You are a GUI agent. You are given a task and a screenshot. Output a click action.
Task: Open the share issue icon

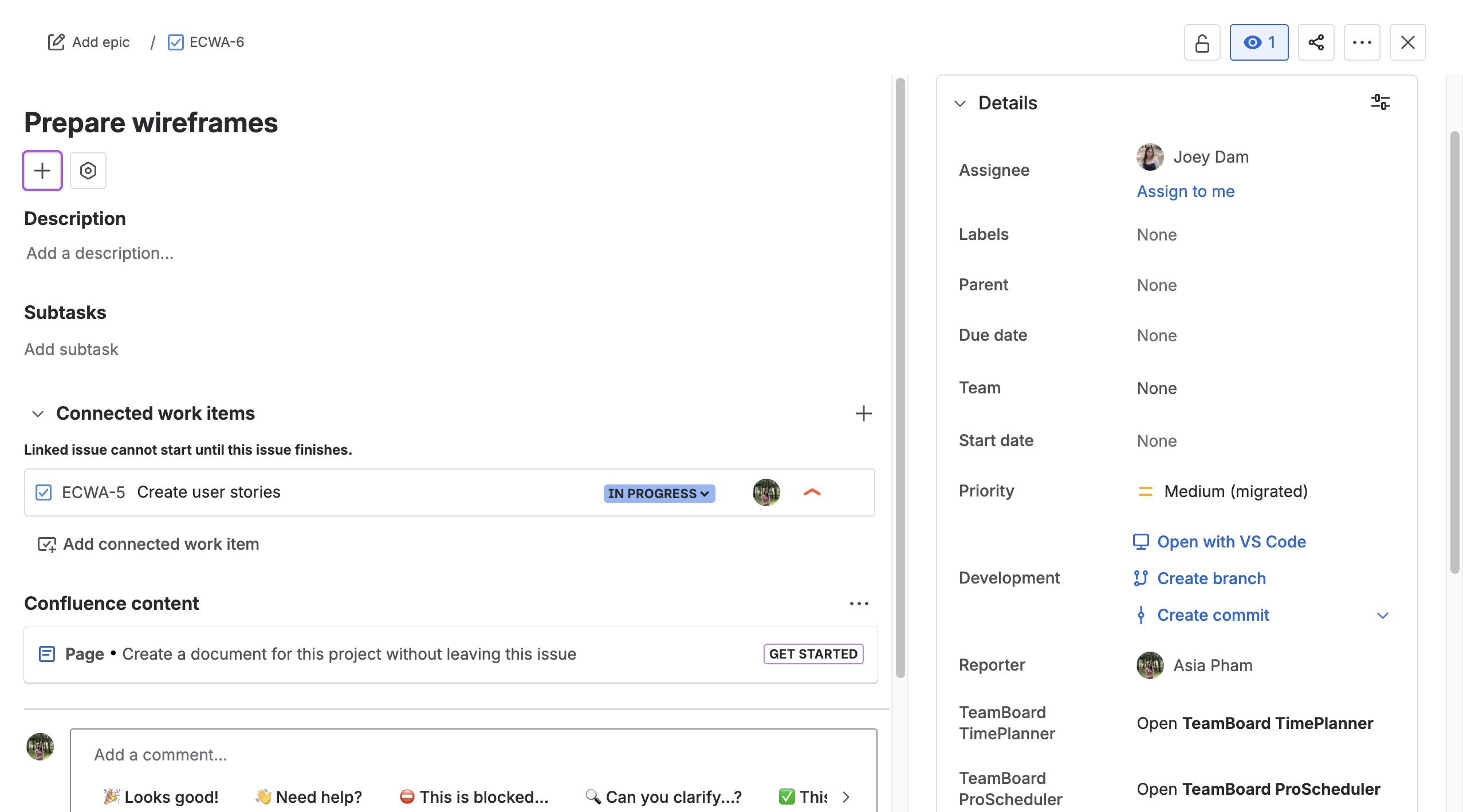pyautogui.click(x=1316, y=42)
